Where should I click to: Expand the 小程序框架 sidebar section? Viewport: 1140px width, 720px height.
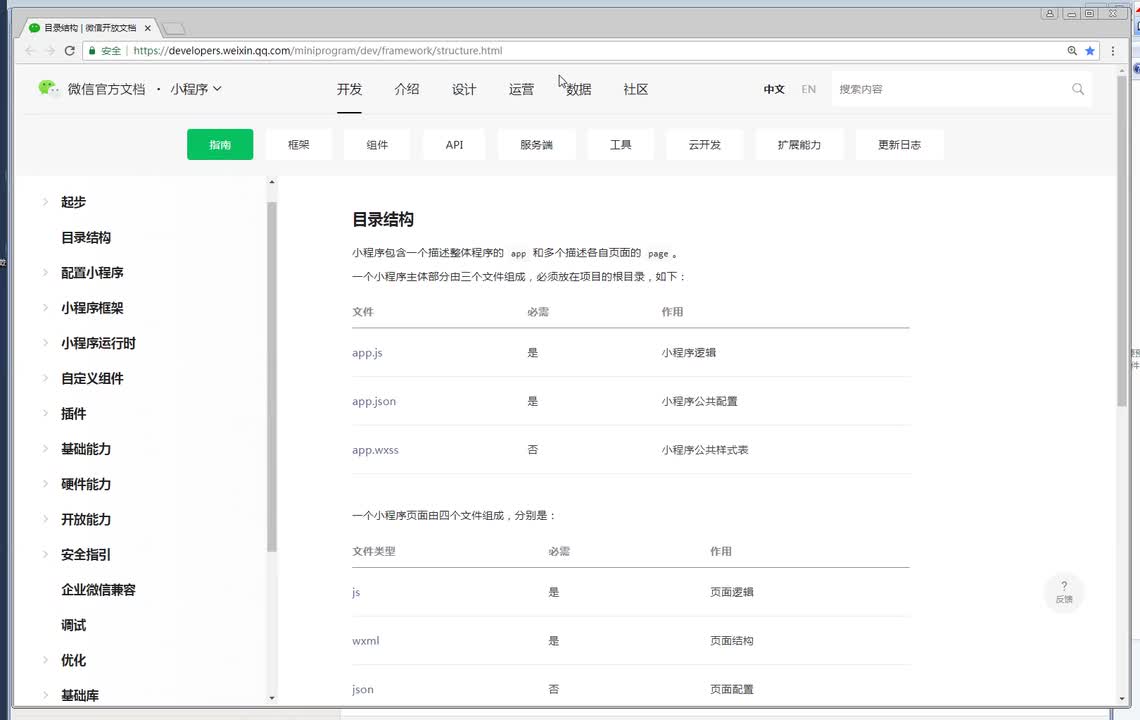click(x=45, y=308)
